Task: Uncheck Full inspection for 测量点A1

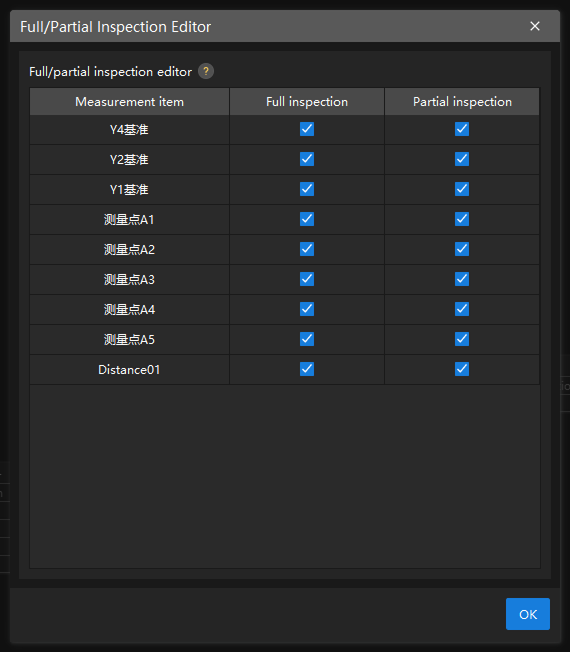Action: 307,219
